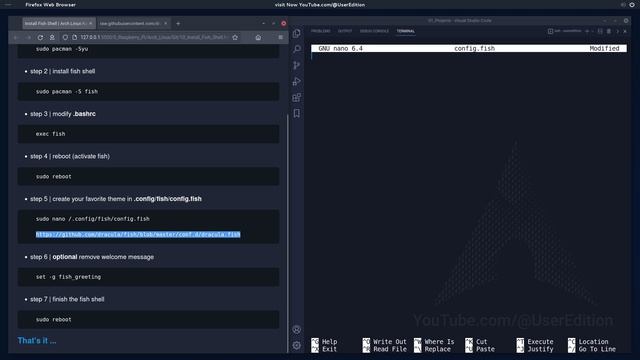Click the 'Write Out' nano shortcut

pyautogui.click(x=384, y=342)
